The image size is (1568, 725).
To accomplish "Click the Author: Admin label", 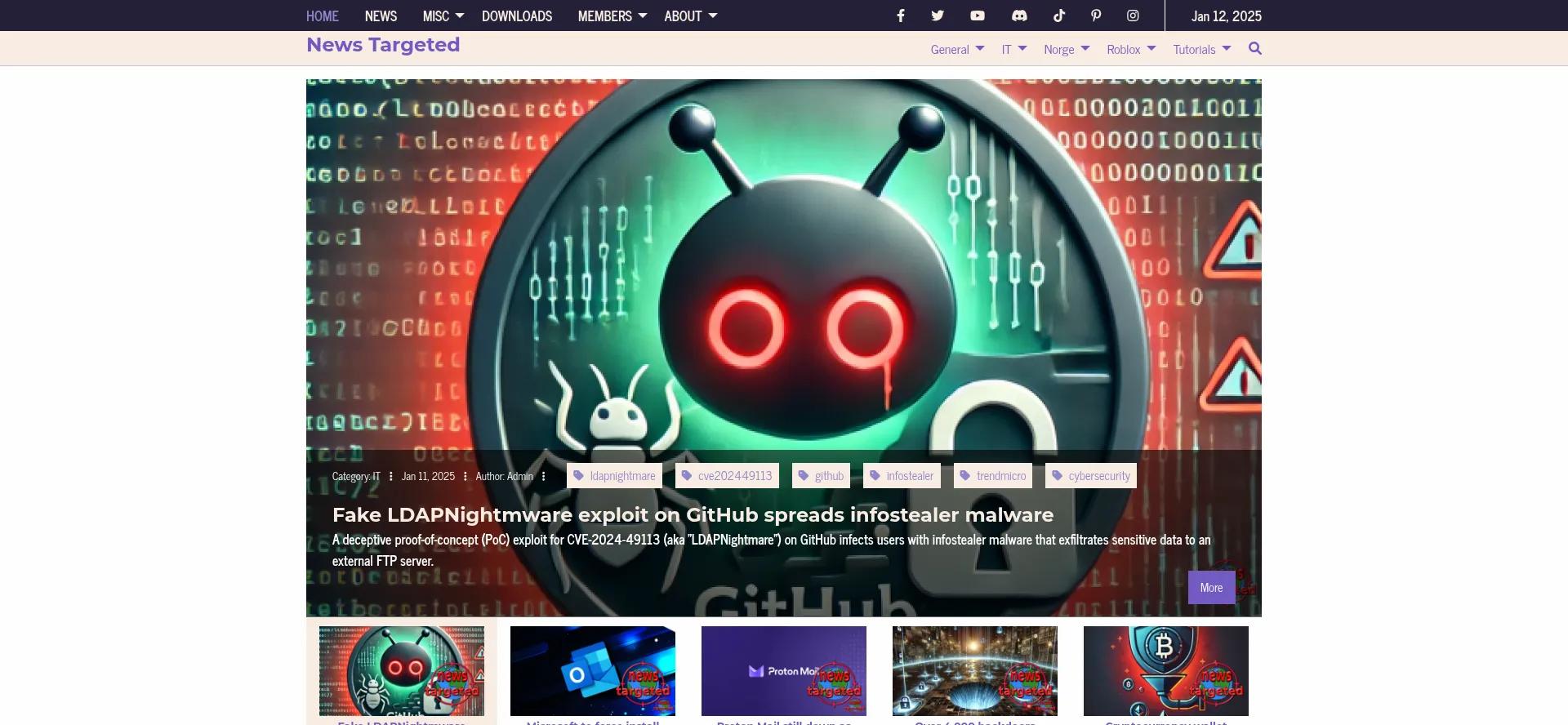I will point(504,477).
